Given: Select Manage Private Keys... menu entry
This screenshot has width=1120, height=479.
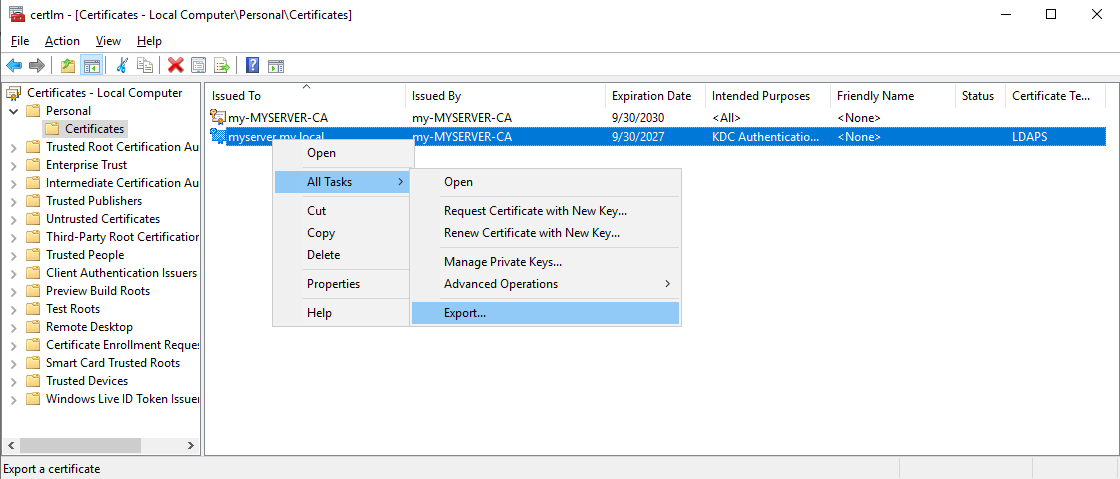Looking at the screenshot, I should (x=502, y=262).
